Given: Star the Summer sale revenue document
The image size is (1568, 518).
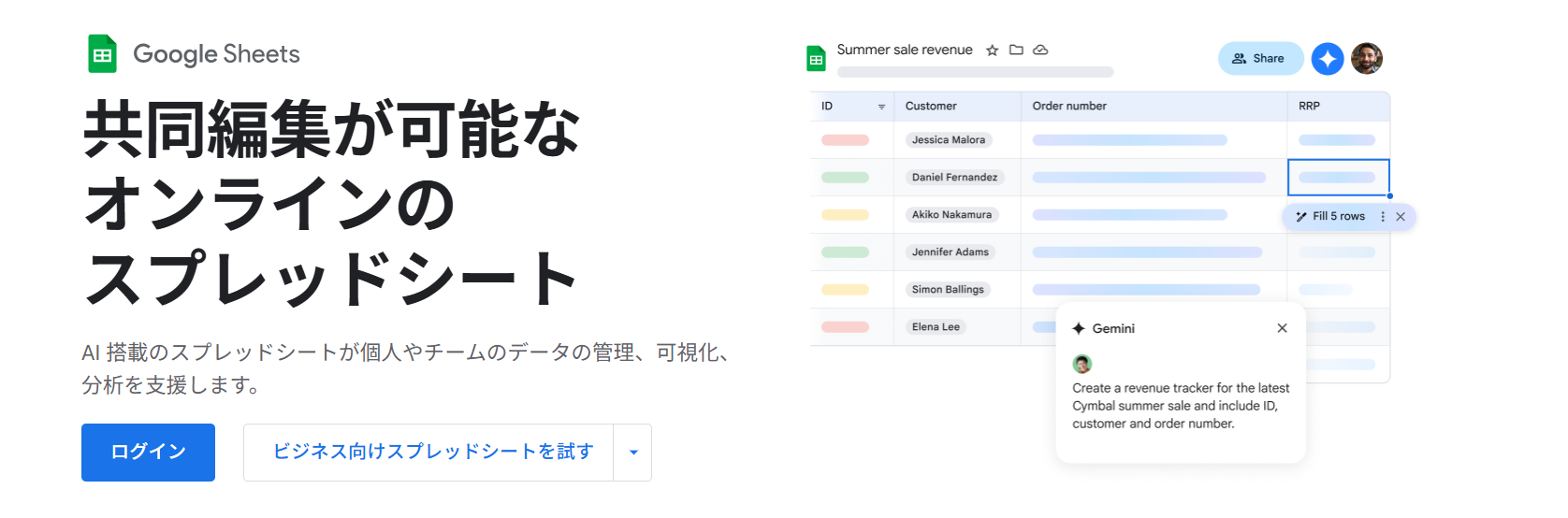Looking at the screenshot, I should 993,50.
